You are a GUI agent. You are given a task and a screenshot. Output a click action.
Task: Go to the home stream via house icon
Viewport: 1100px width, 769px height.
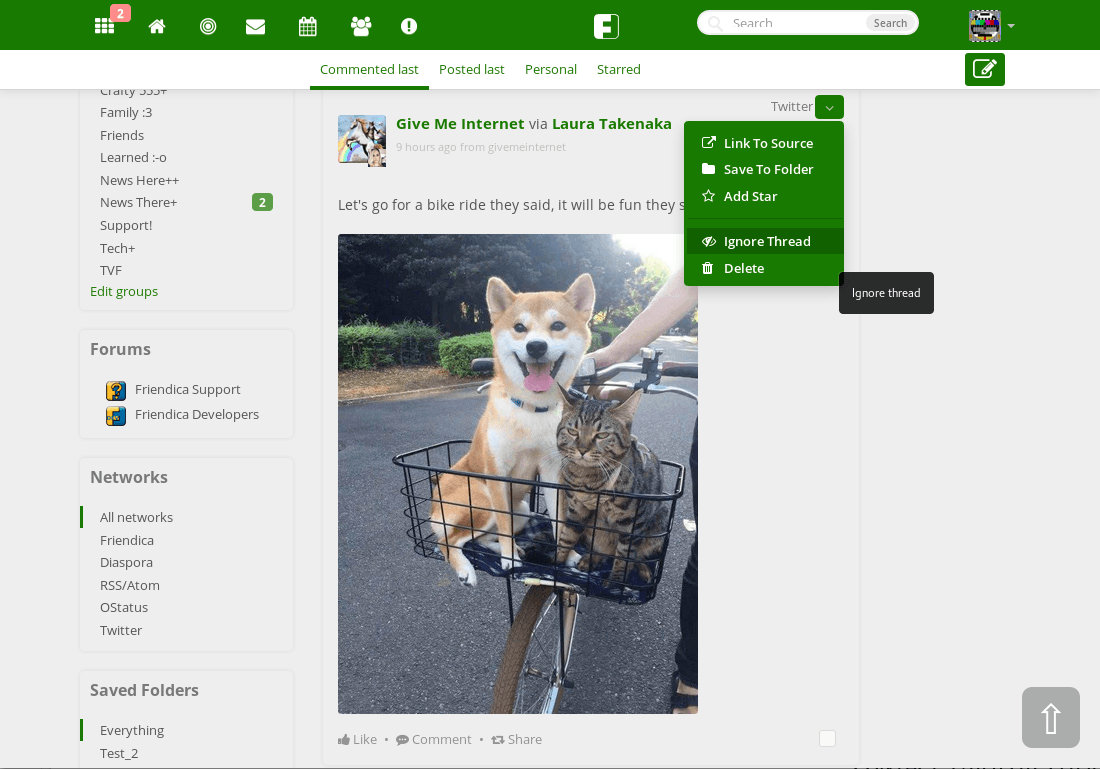coord(157,25)
